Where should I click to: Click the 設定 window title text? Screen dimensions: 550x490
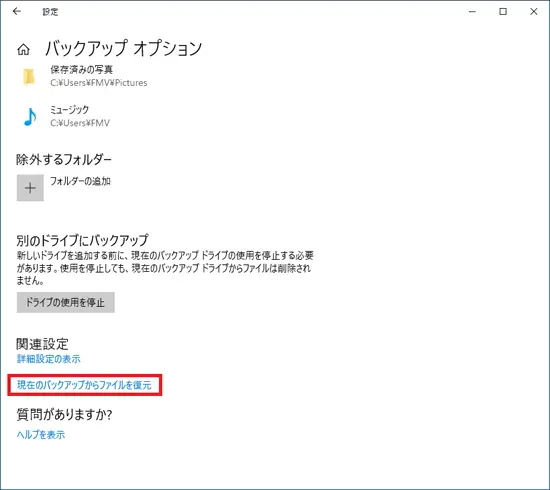[x=51, y=12]
